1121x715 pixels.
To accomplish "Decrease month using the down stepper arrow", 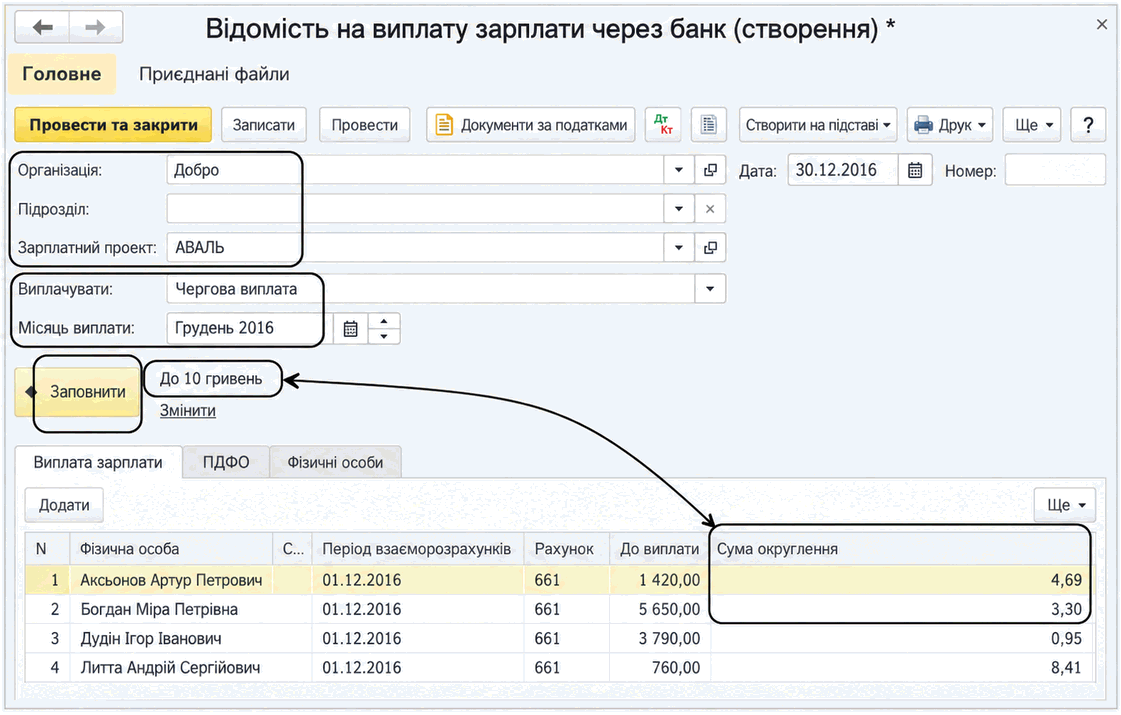I will pos(385,336).
